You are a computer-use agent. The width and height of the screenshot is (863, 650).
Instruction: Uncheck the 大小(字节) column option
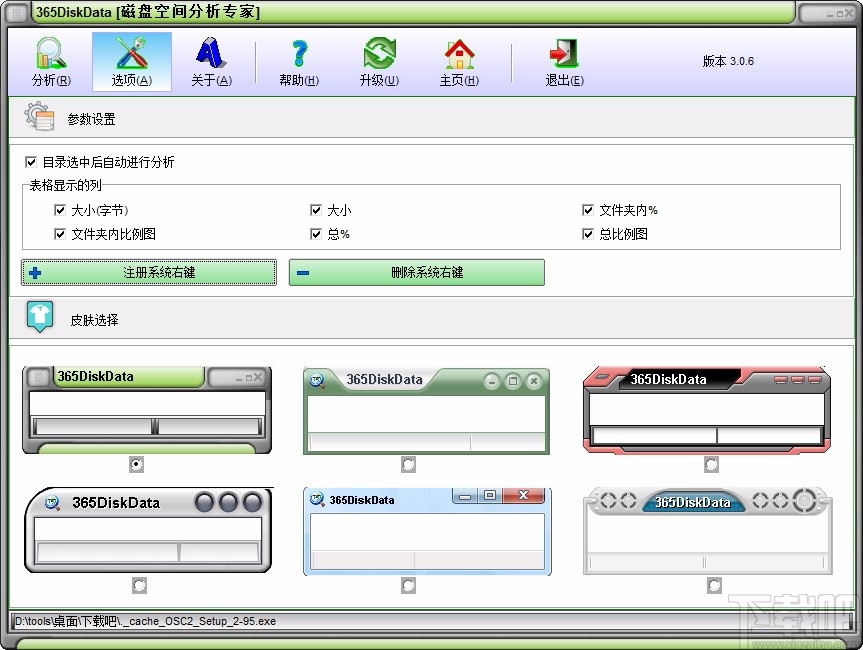coord(59,210)
